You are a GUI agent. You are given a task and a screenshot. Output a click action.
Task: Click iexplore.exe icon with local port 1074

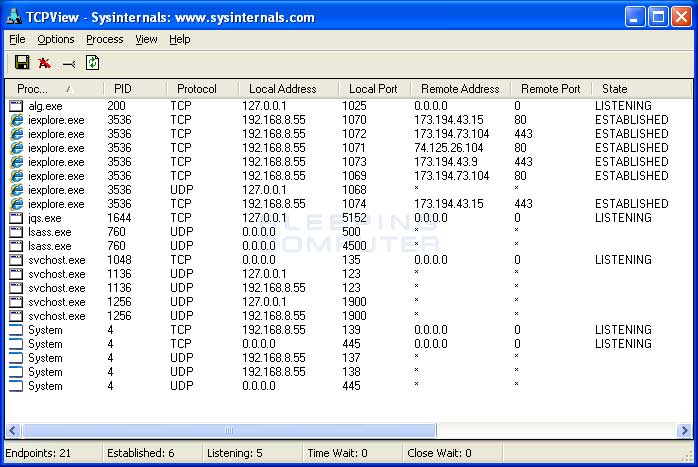click(x=16, y=204)
